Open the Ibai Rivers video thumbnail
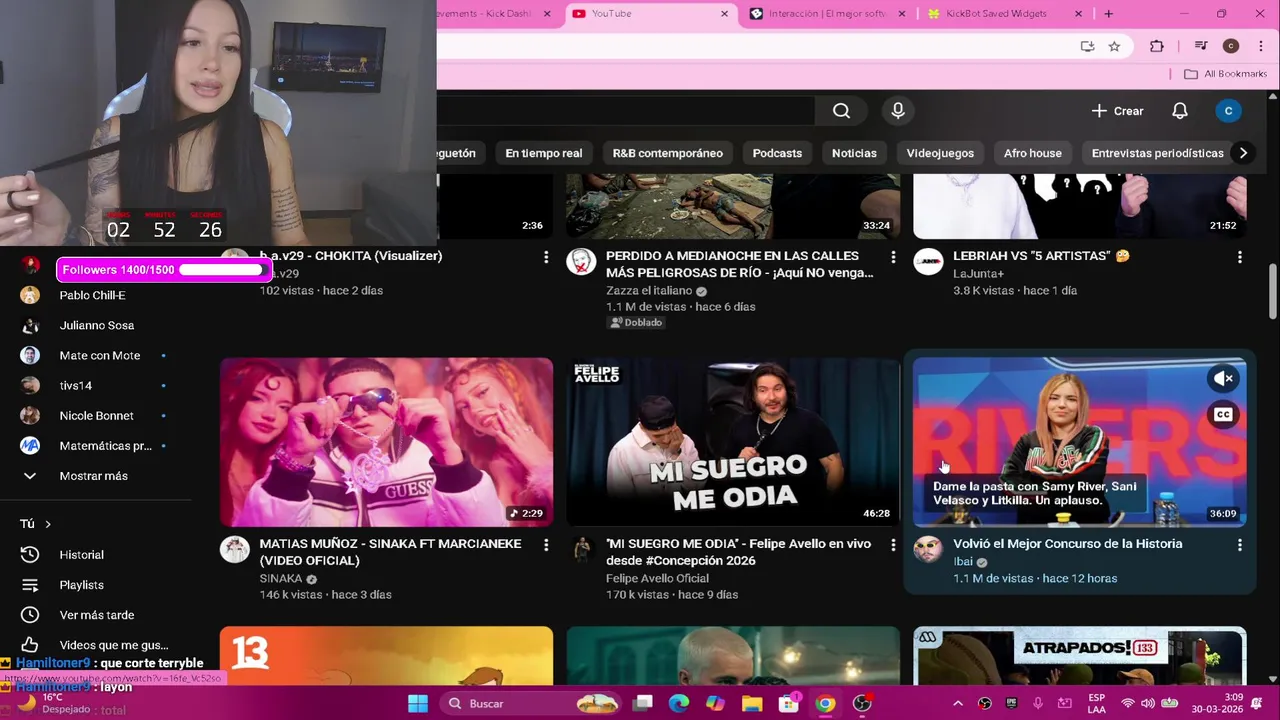The height and width of the screenshot is (720, 1280). (1080, 442)
